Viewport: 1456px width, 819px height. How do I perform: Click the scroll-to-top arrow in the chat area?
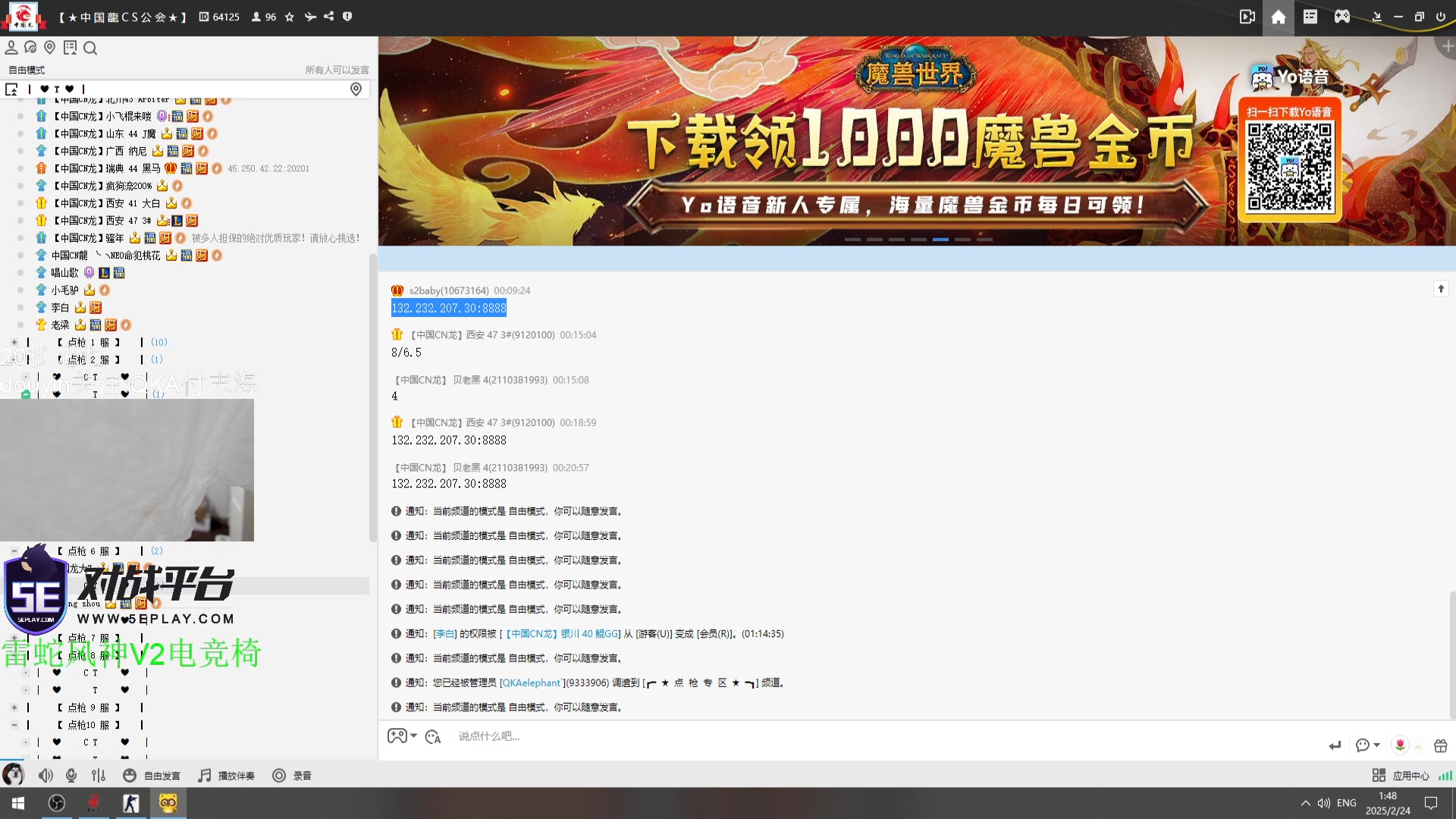pos(1441,289)
